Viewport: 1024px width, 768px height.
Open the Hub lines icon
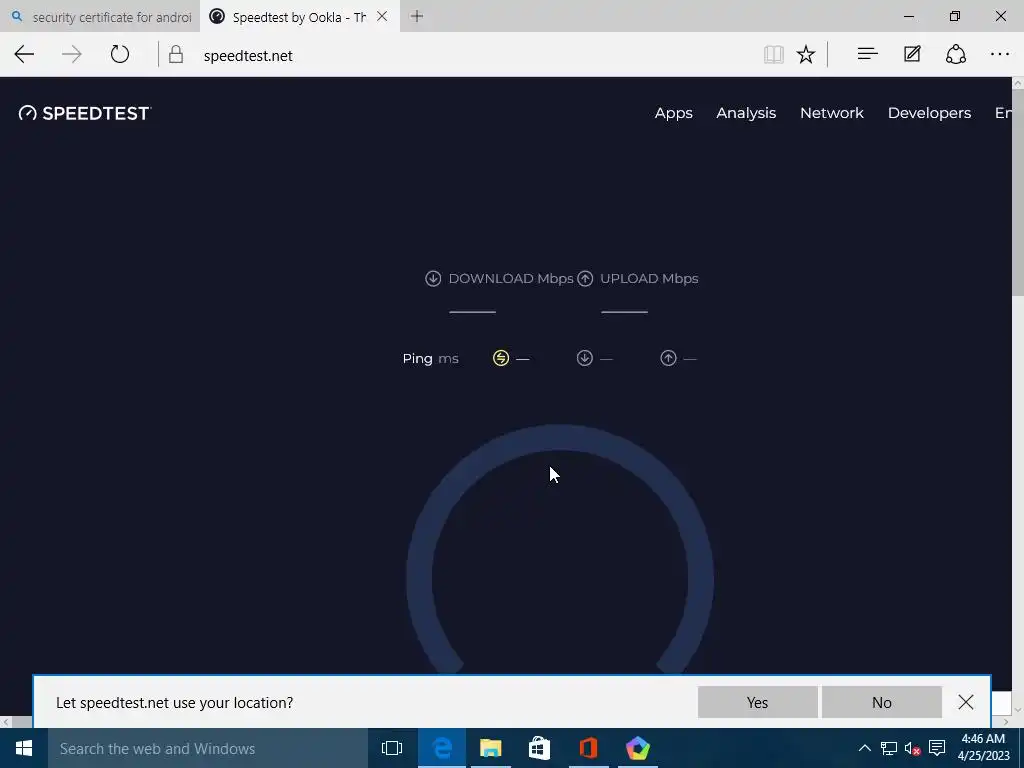pos(867,55)
